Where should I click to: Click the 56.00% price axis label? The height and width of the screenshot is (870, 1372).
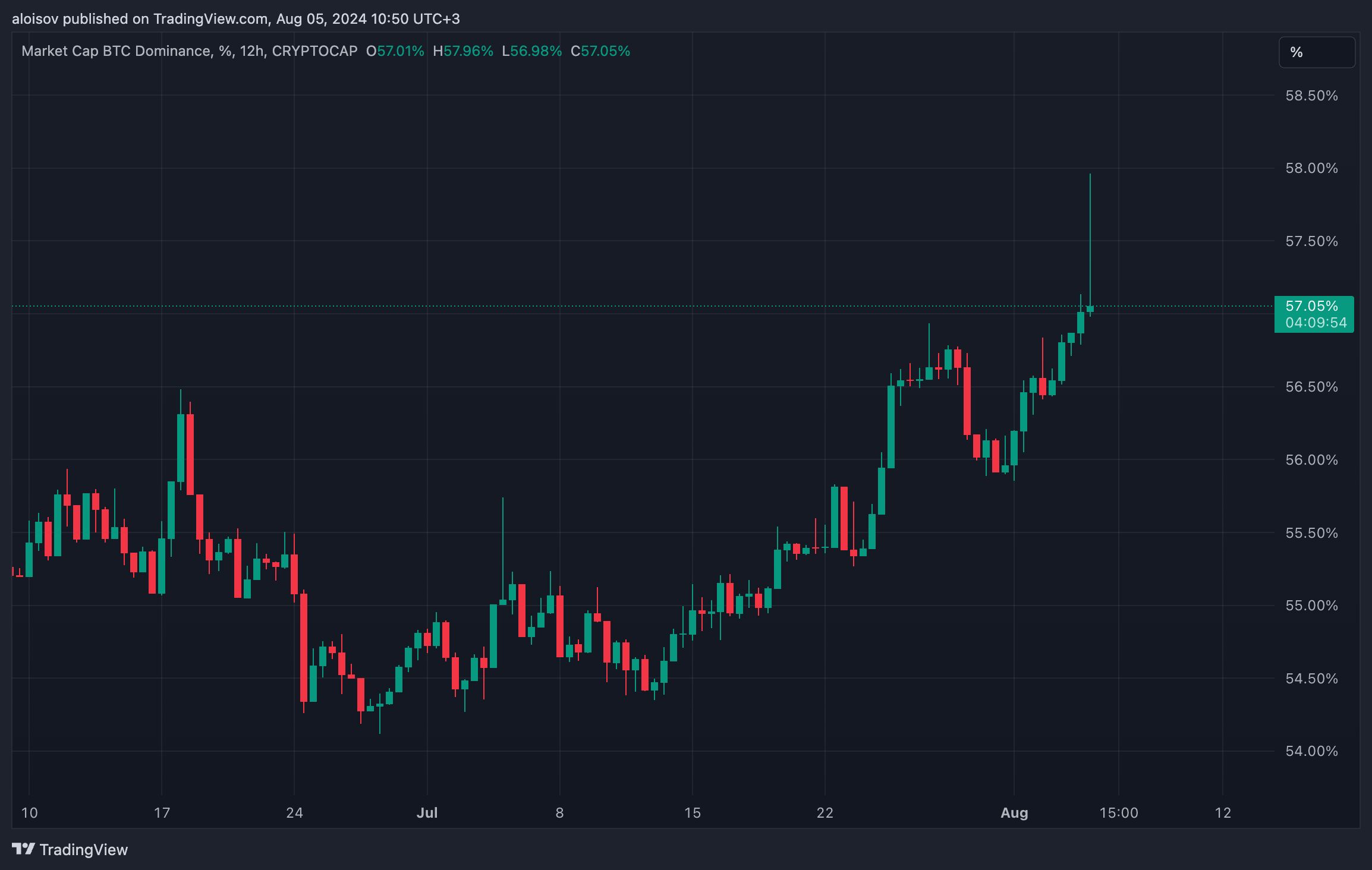click(1311, 460)
